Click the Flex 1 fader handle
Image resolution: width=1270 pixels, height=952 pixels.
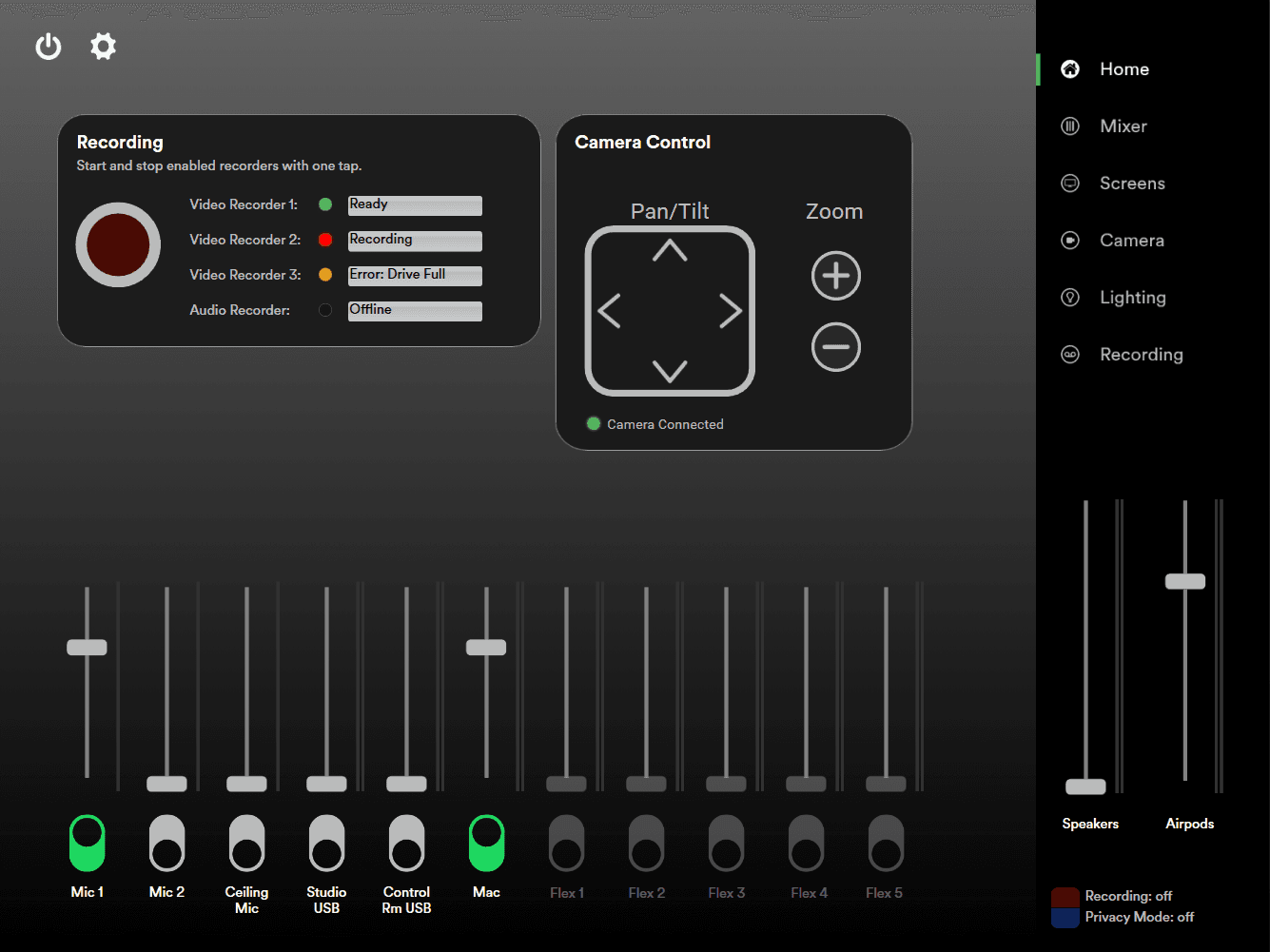point(566,784)
